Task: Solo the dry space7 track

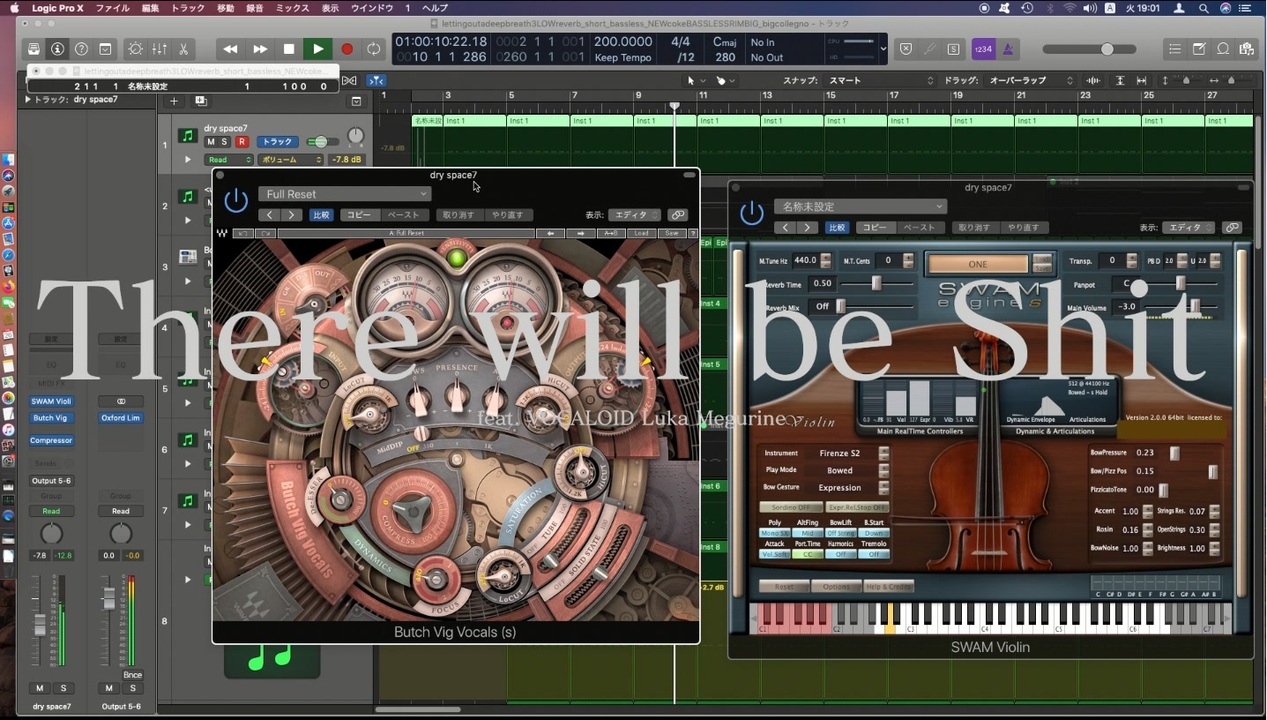Action: click(225, 142)
